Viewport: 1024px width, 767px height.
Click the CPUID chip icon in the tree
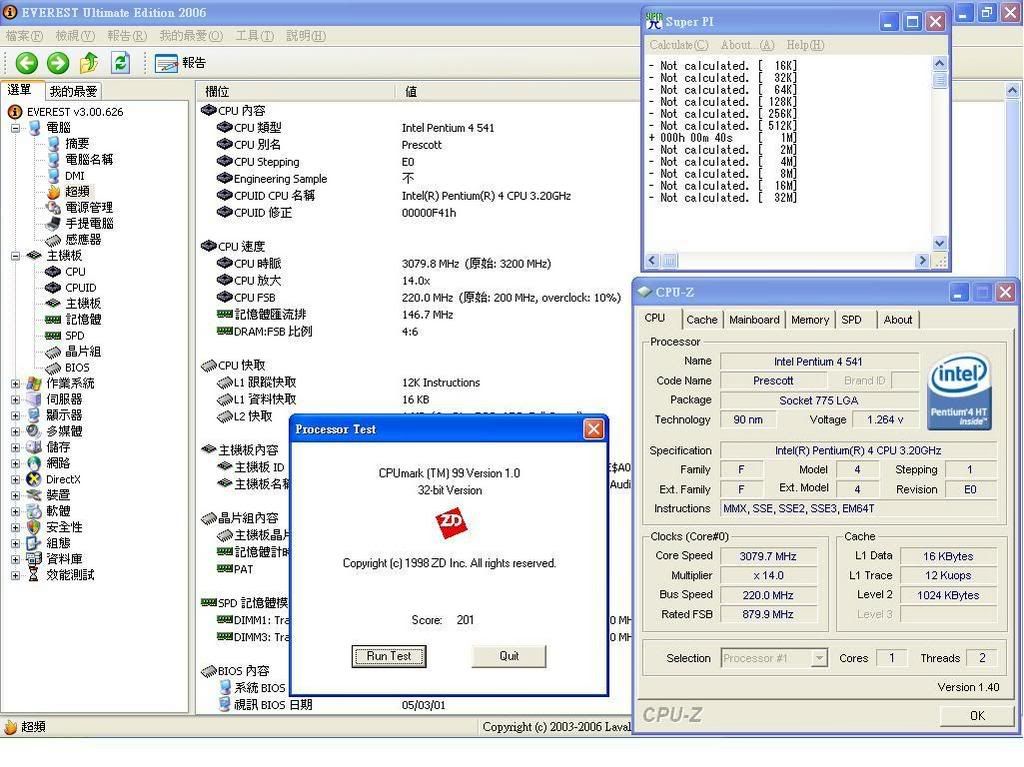coord(53,287)
